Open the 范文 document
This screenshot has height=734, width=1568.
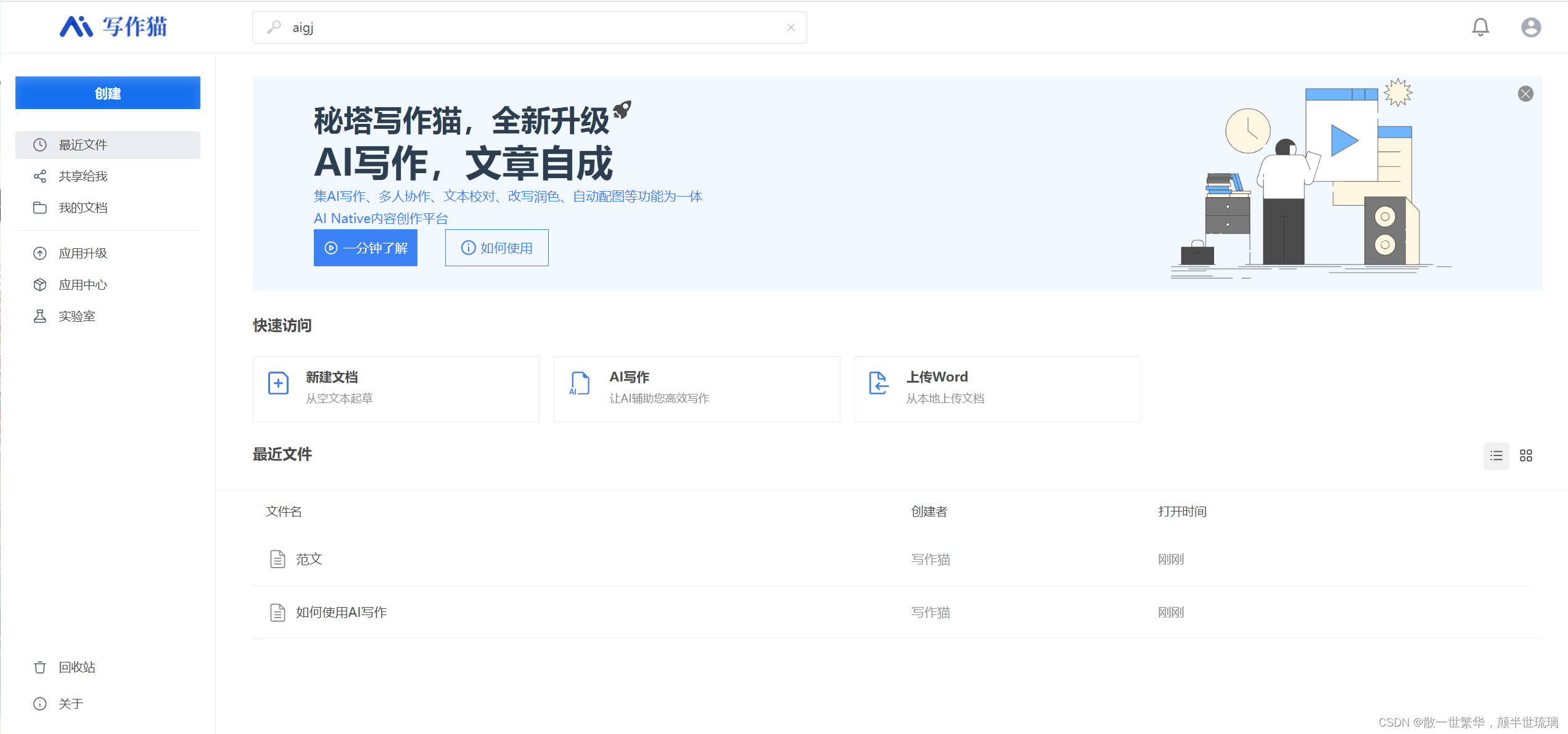pos(309,559)
